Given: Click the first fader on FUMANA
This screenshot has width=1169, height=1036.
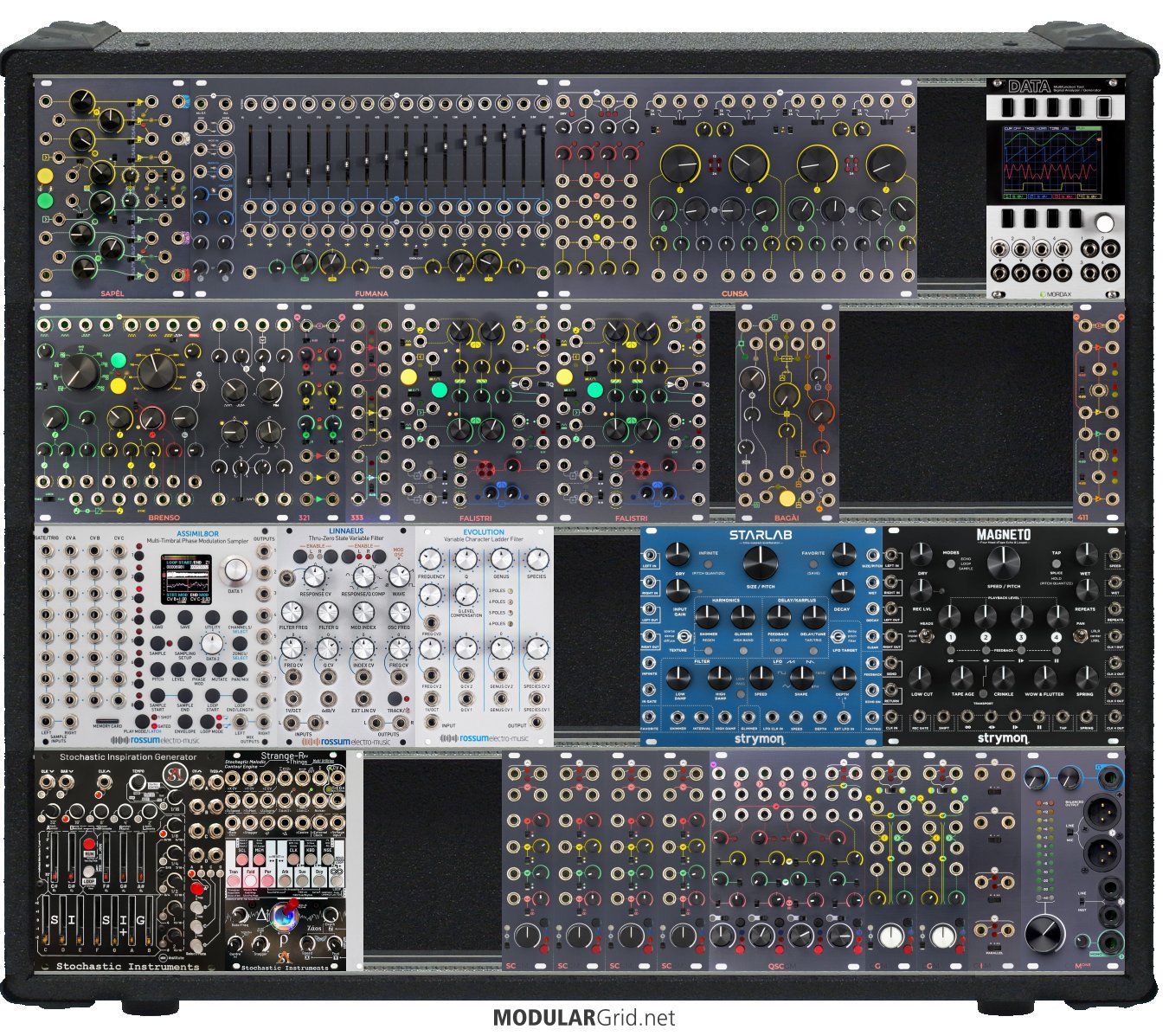Looking at the screenshot, I should pyautogui.click(x=249, y=155).
